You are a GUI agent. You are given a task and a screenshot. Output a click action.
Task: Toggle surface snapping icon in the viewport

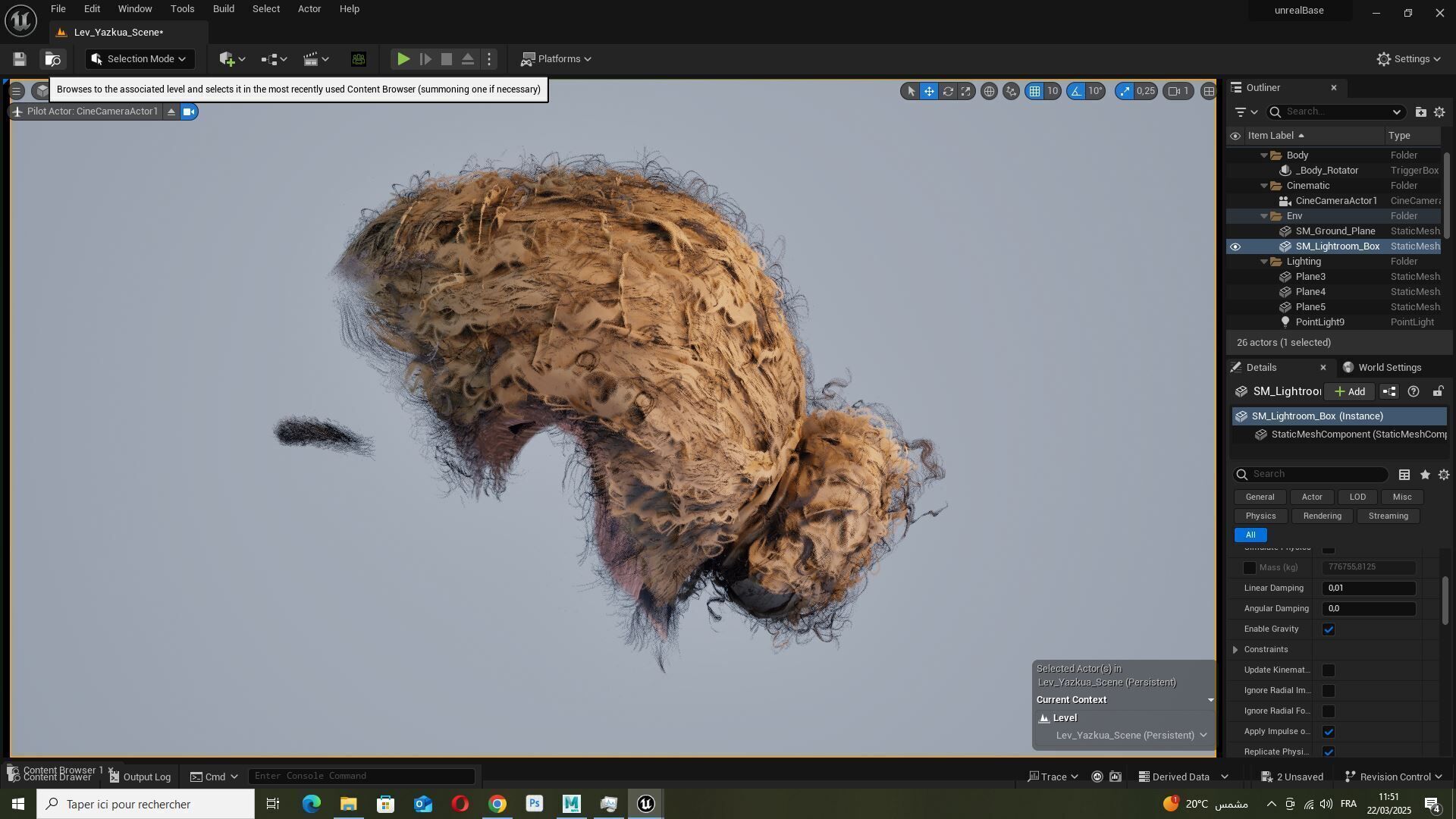[x=1011, y=91]
